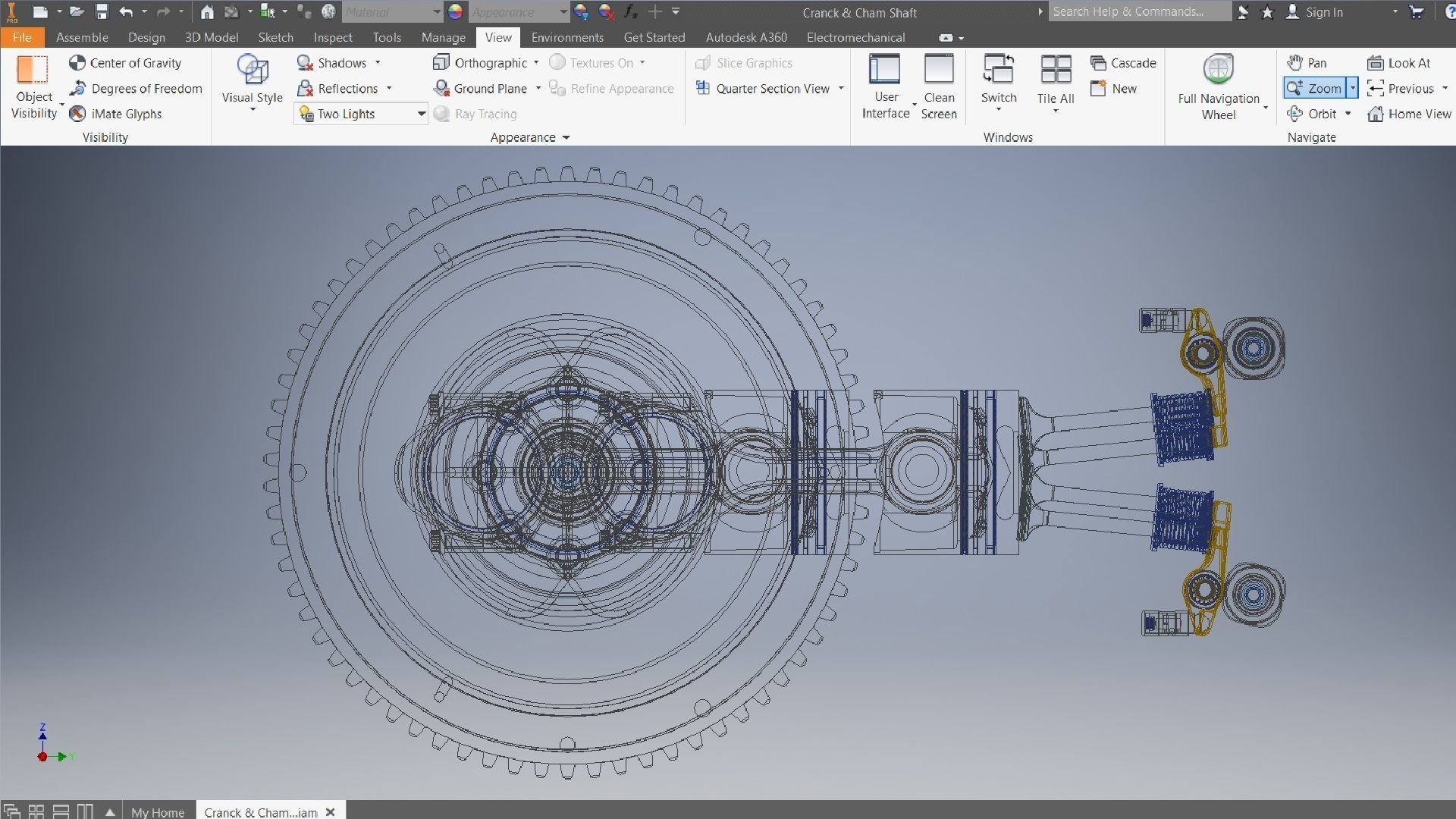Image resolution: width=1456 pixels, height=819 pixels.
Task: Undo the last action
Action: click(126, 12)
